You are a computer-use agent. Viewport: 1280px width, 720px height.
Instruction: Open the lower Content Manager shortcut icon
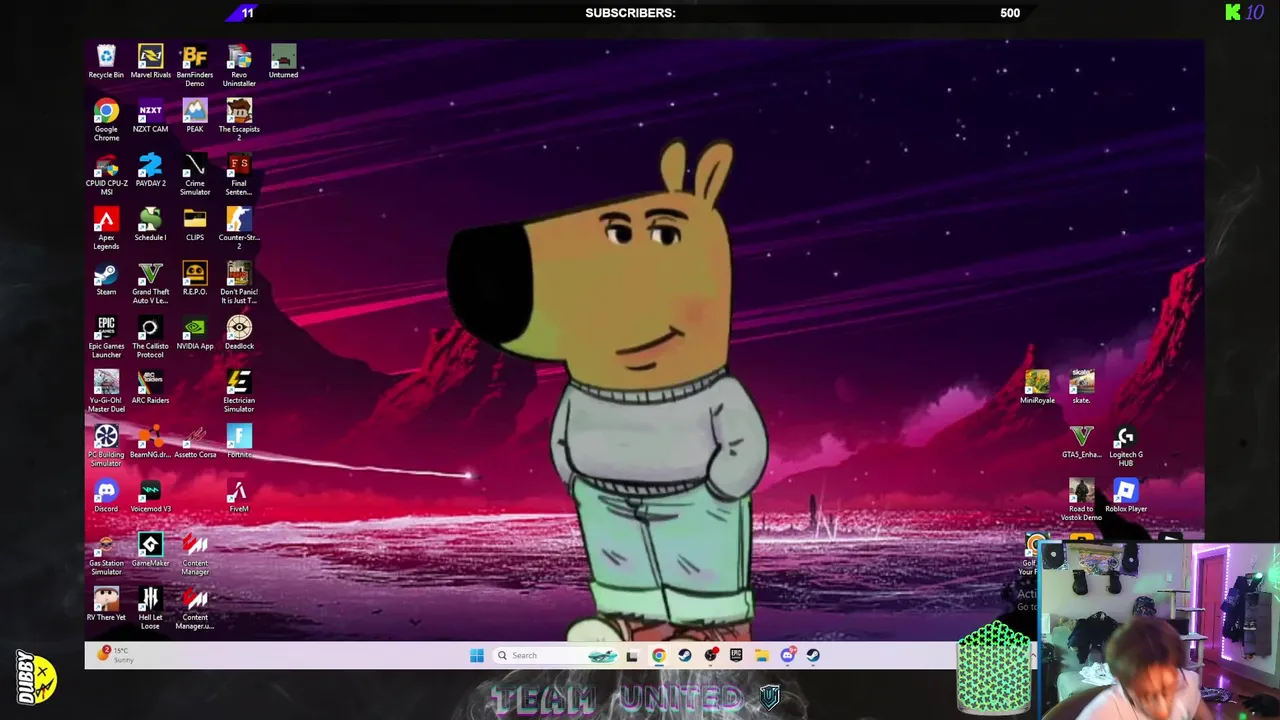195,608
